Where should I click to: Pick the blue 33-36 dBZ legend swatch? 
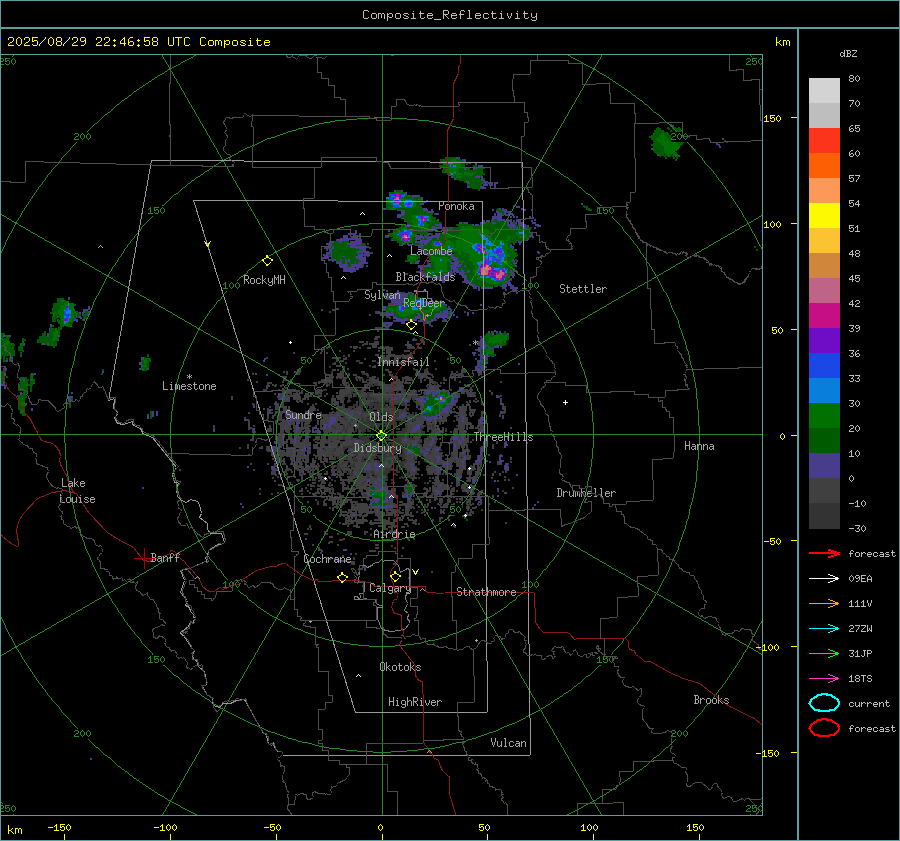[824, 366]
